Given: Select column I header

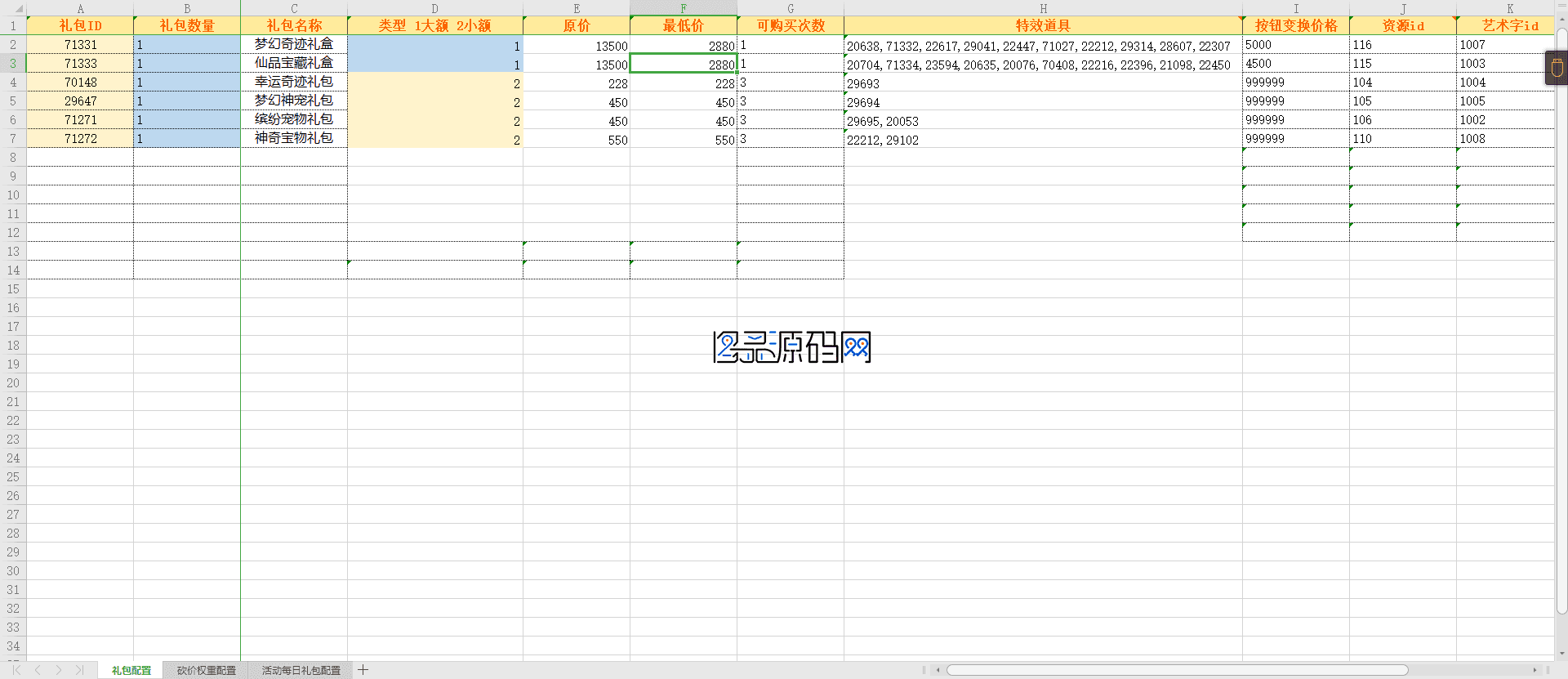Looking at the screenshot, I should (x=1296, y=8).
